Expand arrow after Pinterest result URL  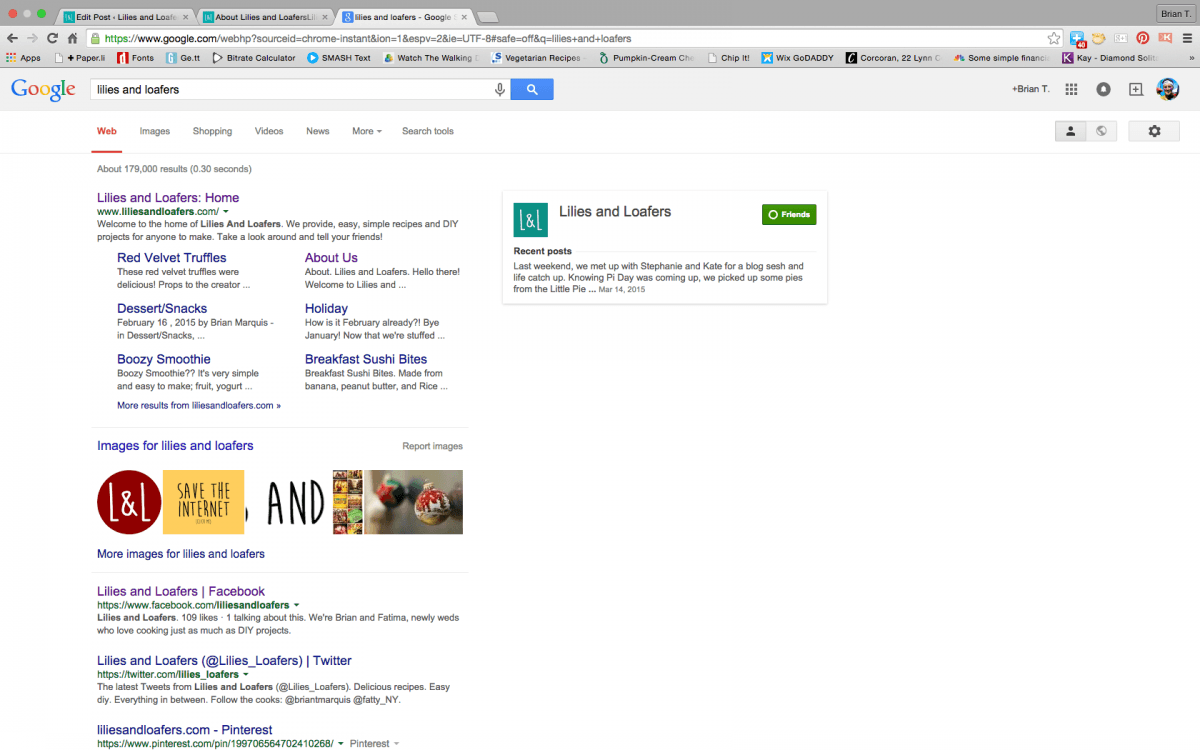341,743
